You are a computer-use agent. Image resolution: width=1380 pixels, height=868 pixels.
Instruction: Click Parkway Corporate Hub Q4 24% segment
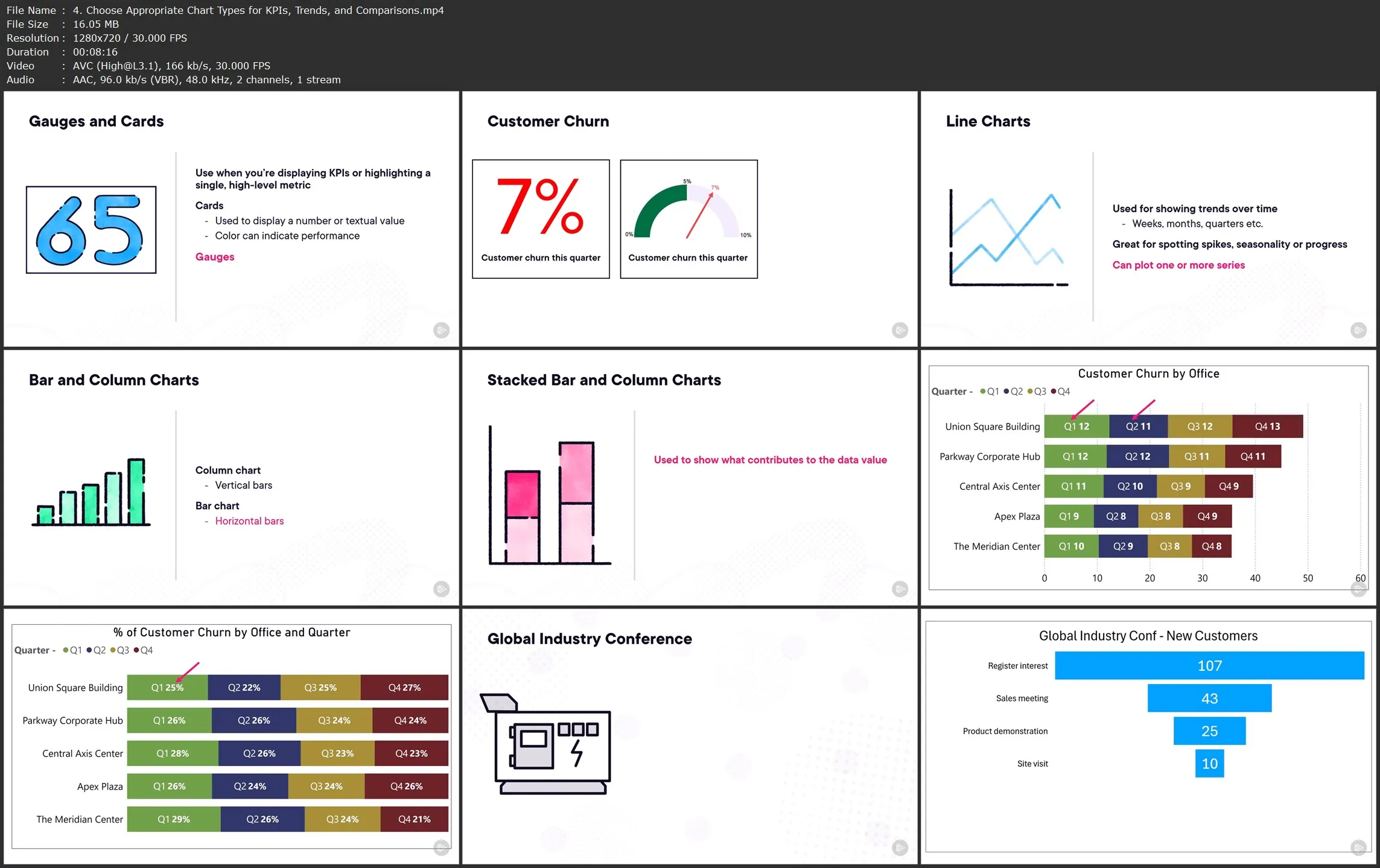410,720
